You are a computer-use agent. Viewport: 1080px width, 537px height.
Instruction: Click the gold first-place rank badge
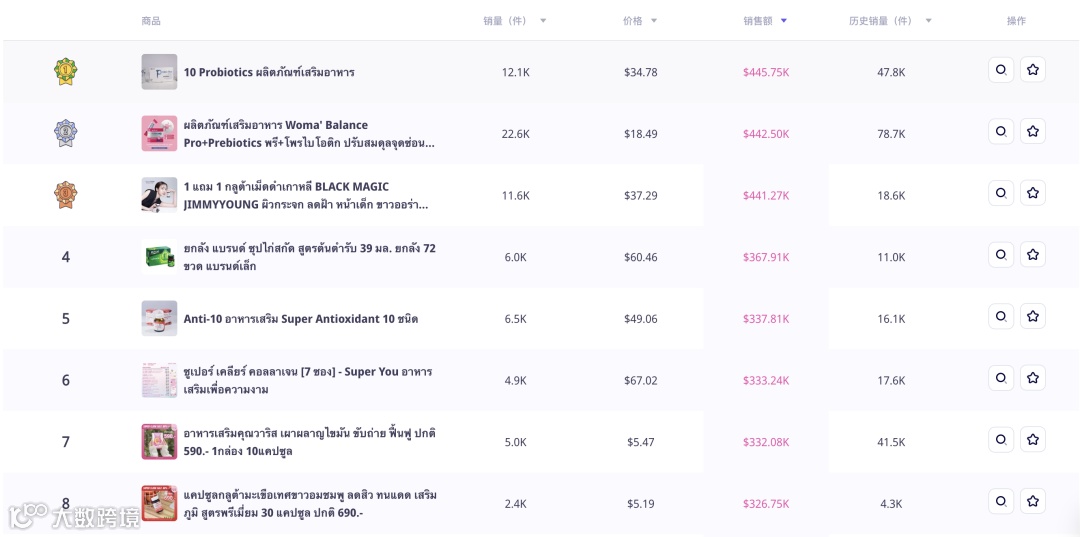pos(66,72)
